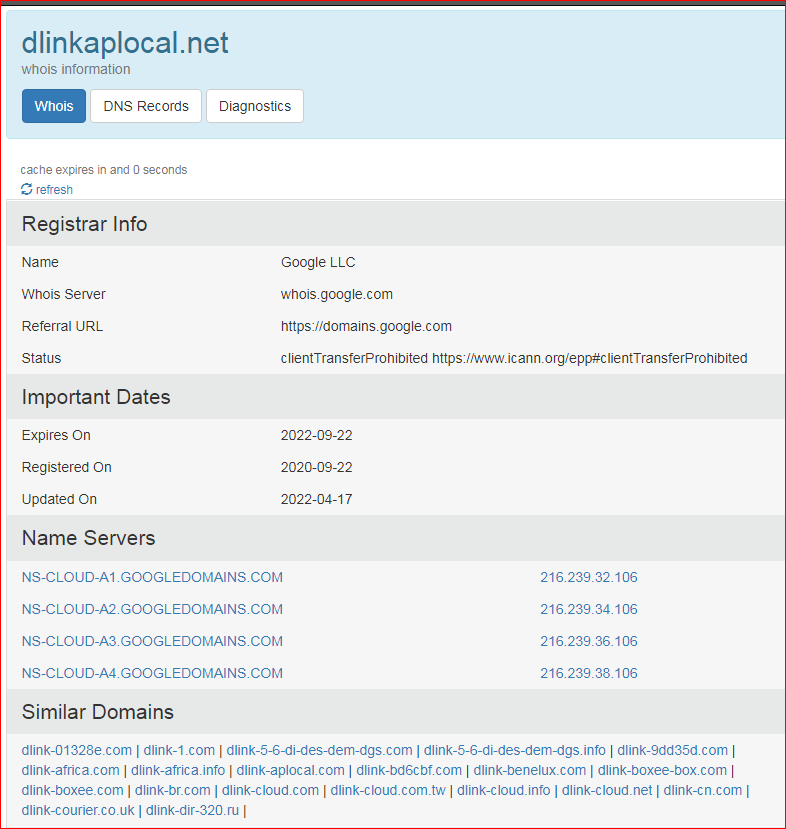Click the Expires On label

coord(56,436)
